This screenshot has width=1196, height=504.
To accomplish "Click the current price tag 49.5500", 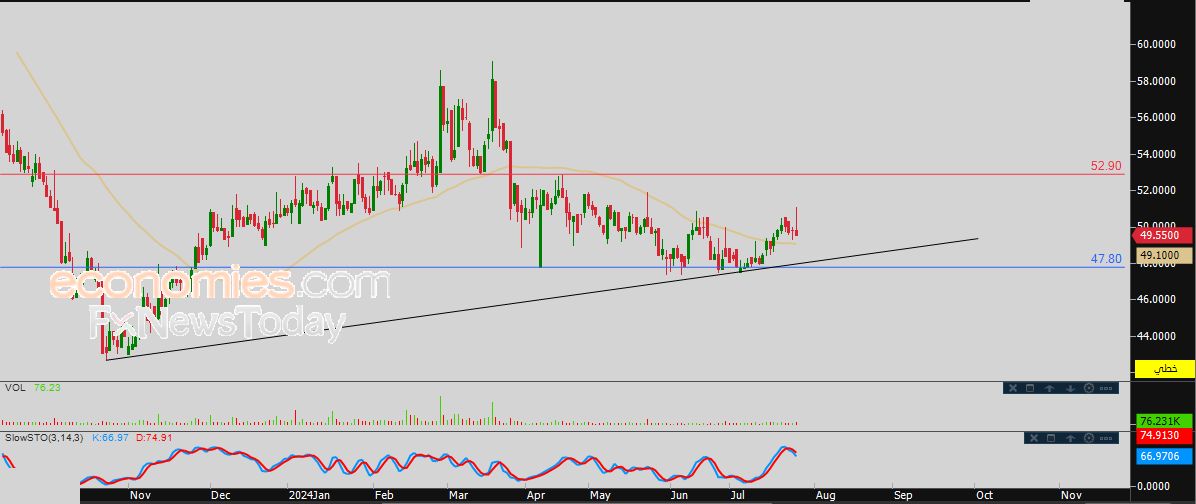I will (x=1163, y=236).
